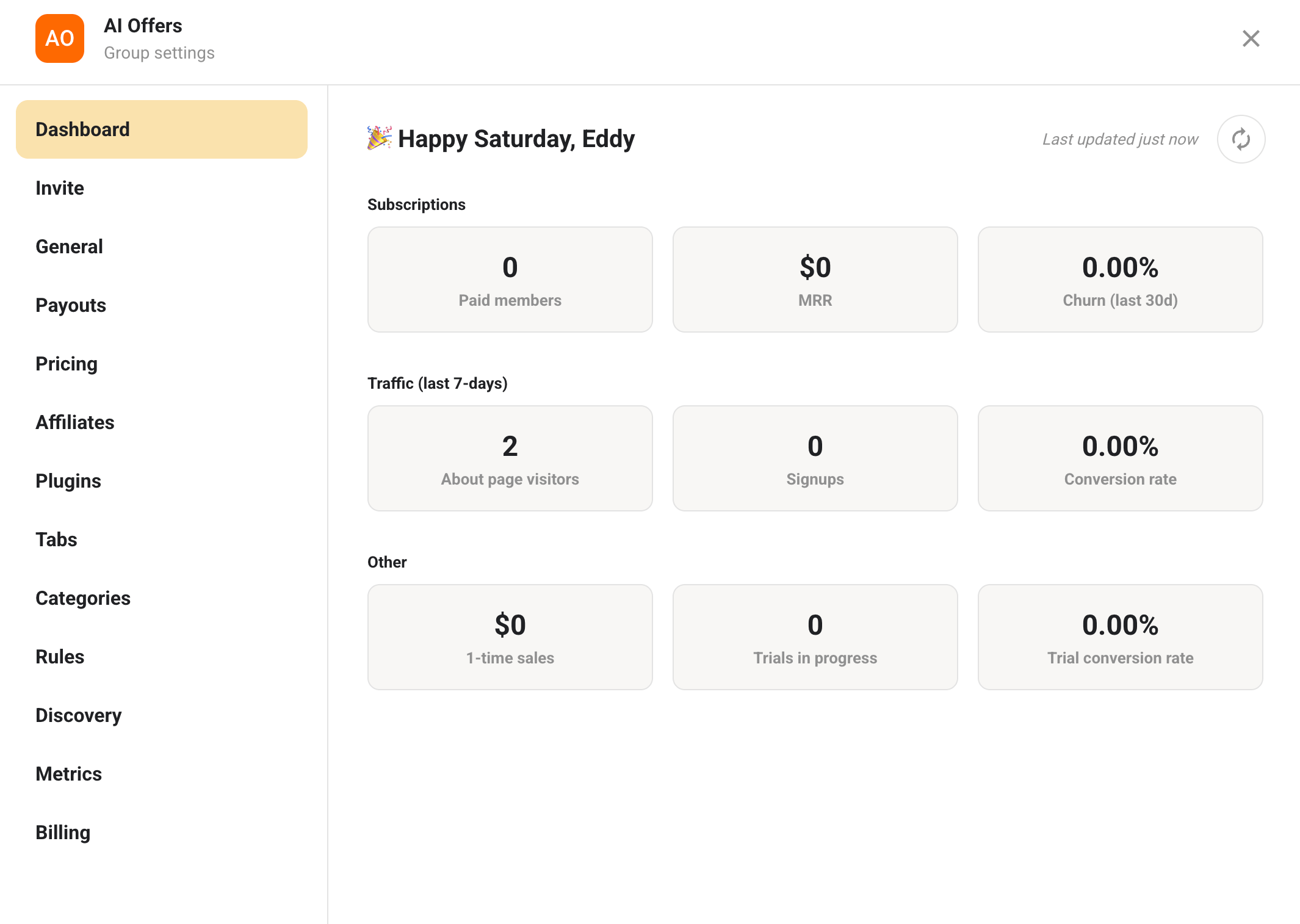The width and height of the screenshot is (1300, 924).
Task: Go to General settings
Action: 69,247
